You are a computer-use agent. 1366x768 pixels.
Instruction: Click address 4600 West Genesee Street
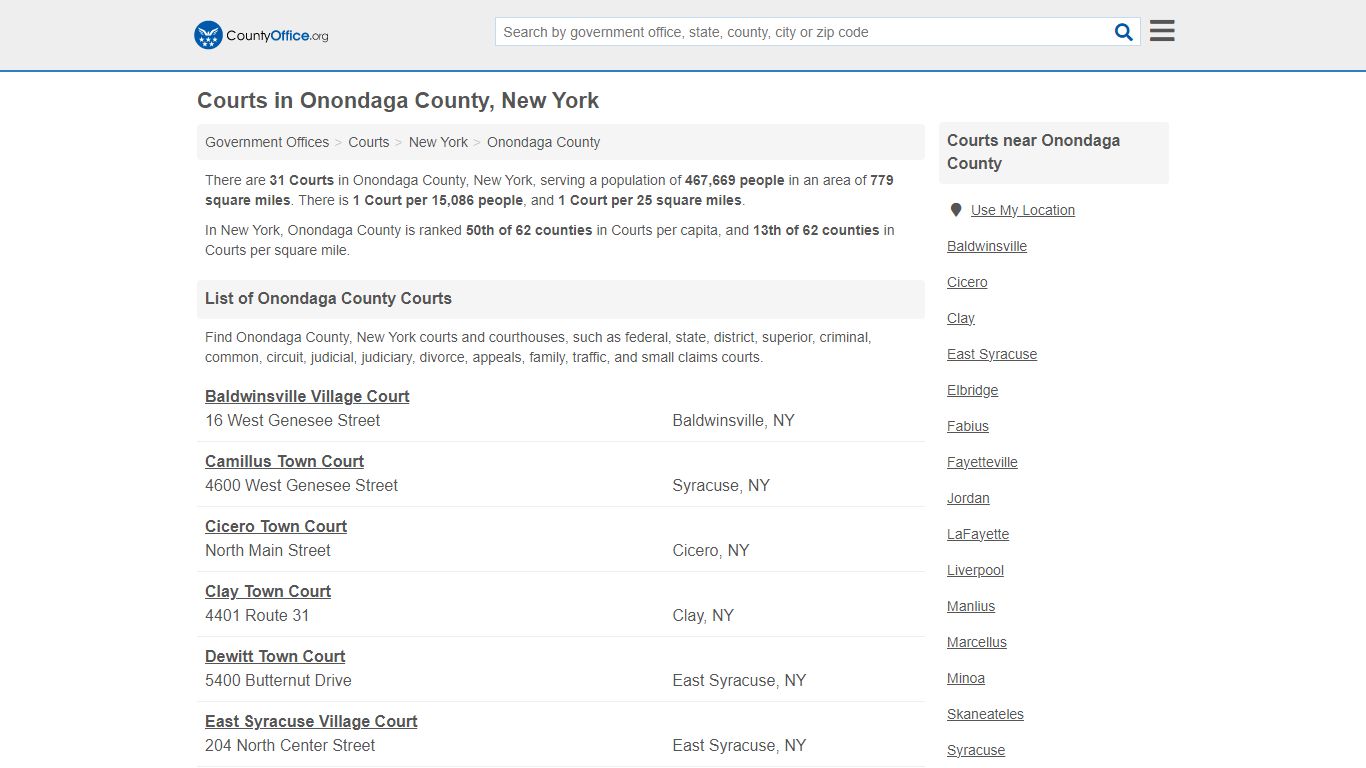[x=301, y=485]
